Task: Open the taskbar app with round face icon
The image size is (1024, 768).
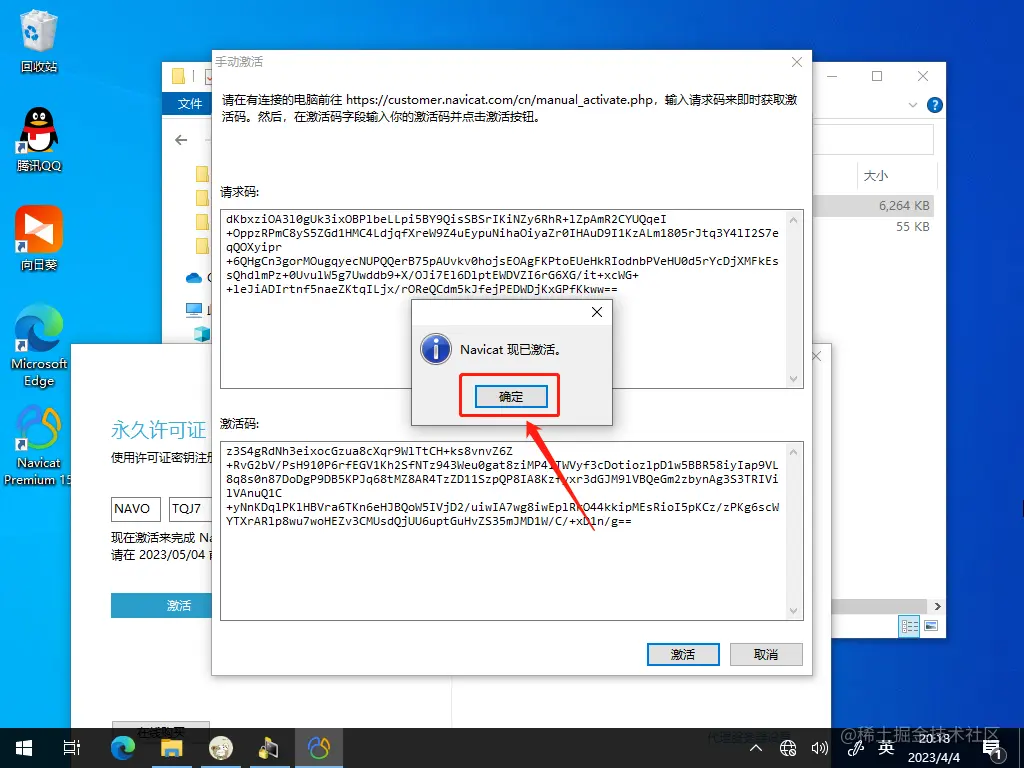Action: (x=221, y=748)
